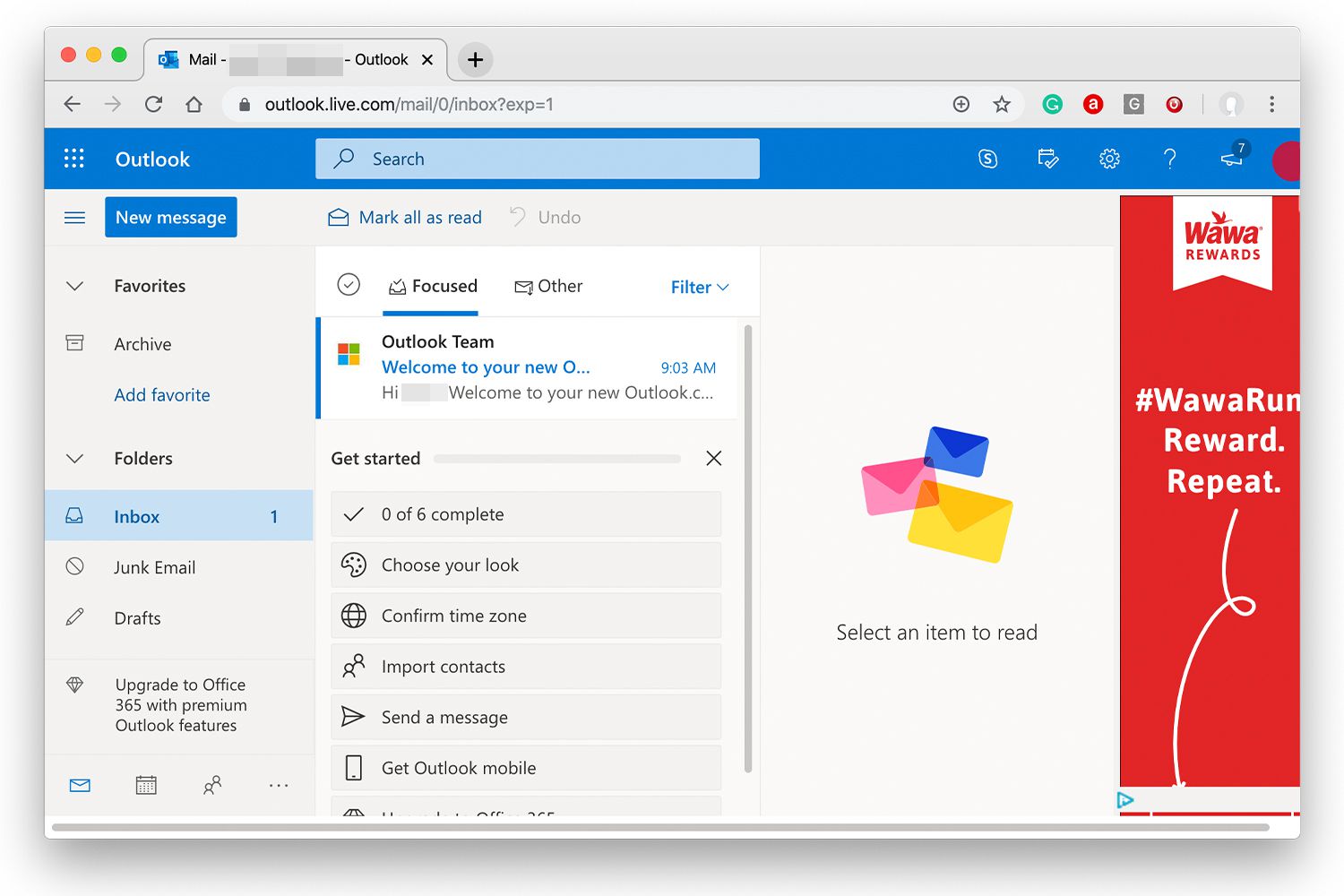The height and width of the screenshot is (896, 1344).
Task: Select the Import contacts task
Action: point(526,667)
